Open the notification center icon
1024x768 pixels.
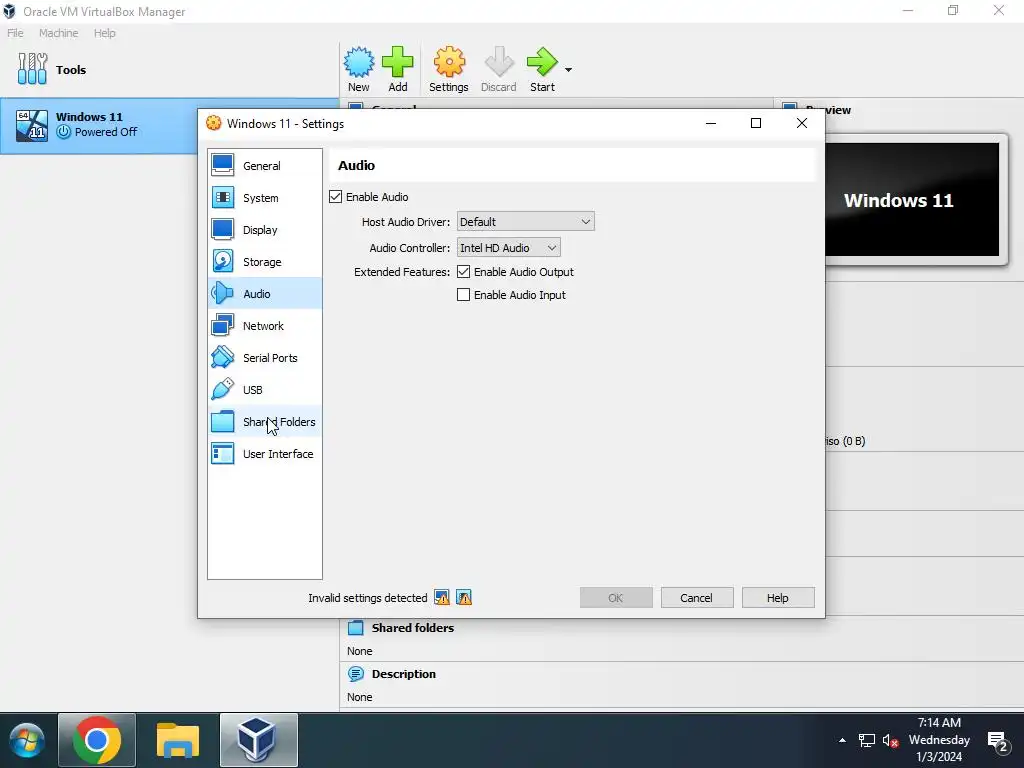[997, 741]
